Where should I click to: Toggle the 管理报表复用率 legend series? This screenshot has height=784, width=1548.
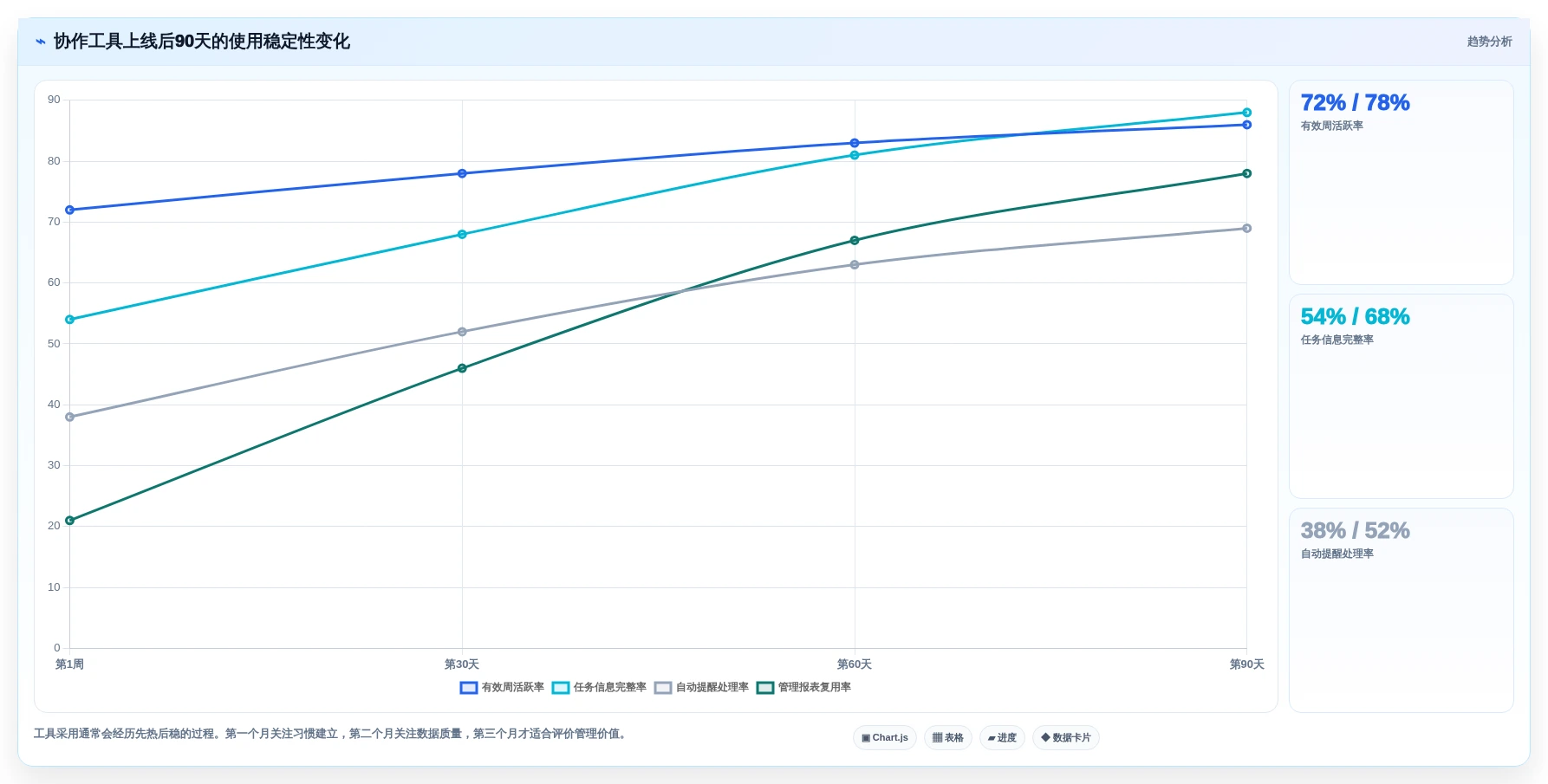tap(803, 688)
